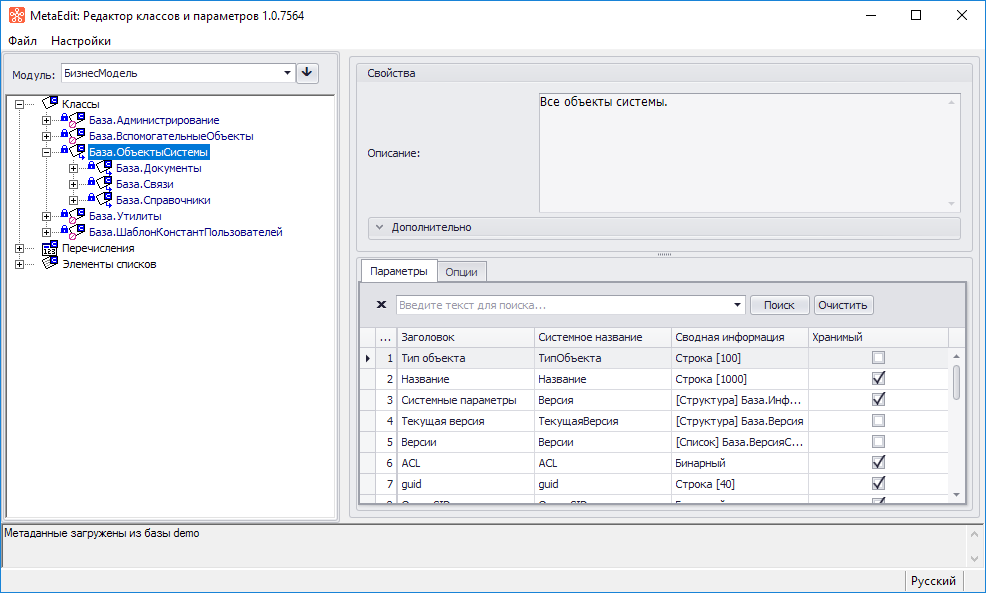Click the download arrow button beside the module selector

pyautogui.click(x=307, y=73)
